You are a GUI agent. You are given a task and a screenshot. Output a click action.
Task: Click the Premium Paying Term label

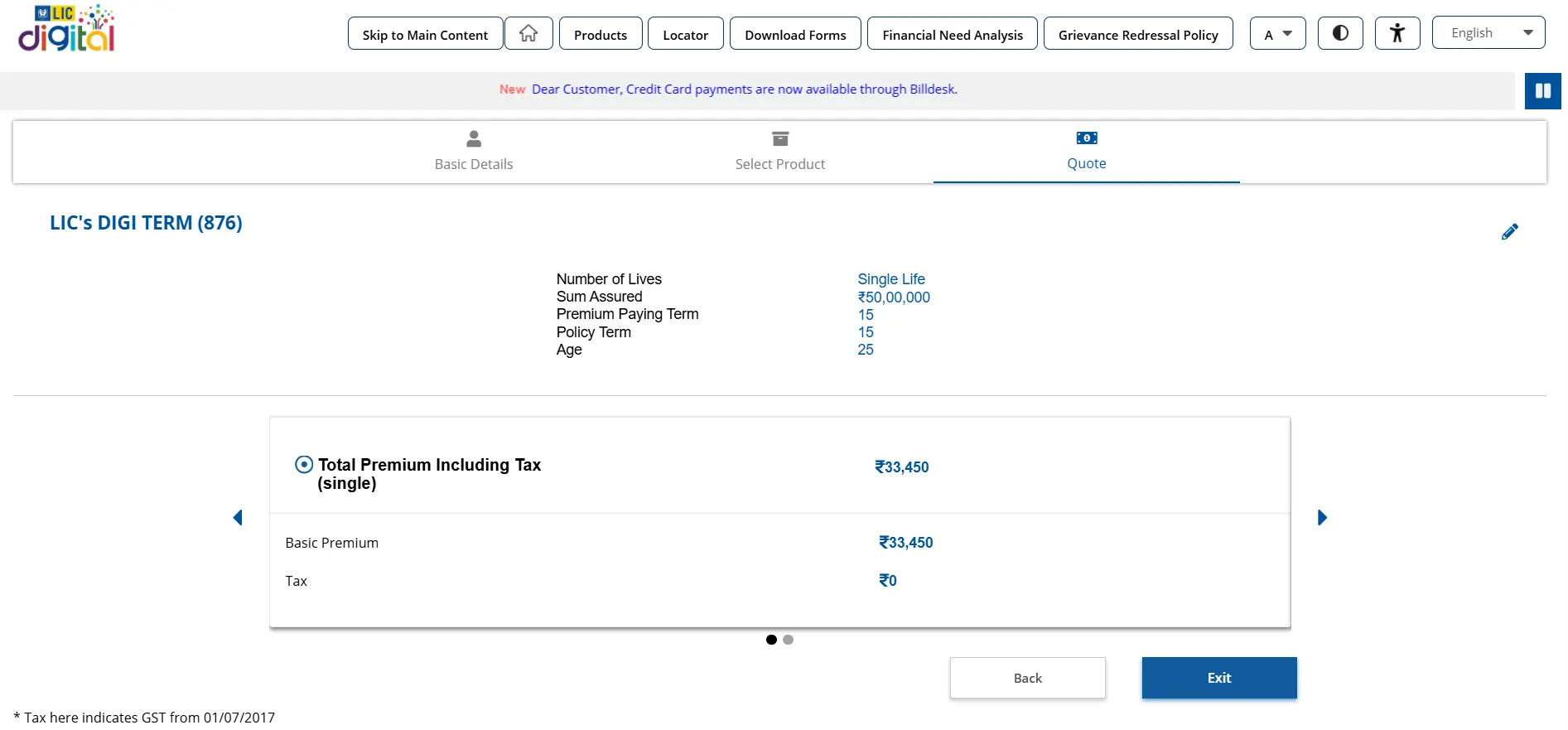coord(627,314)
